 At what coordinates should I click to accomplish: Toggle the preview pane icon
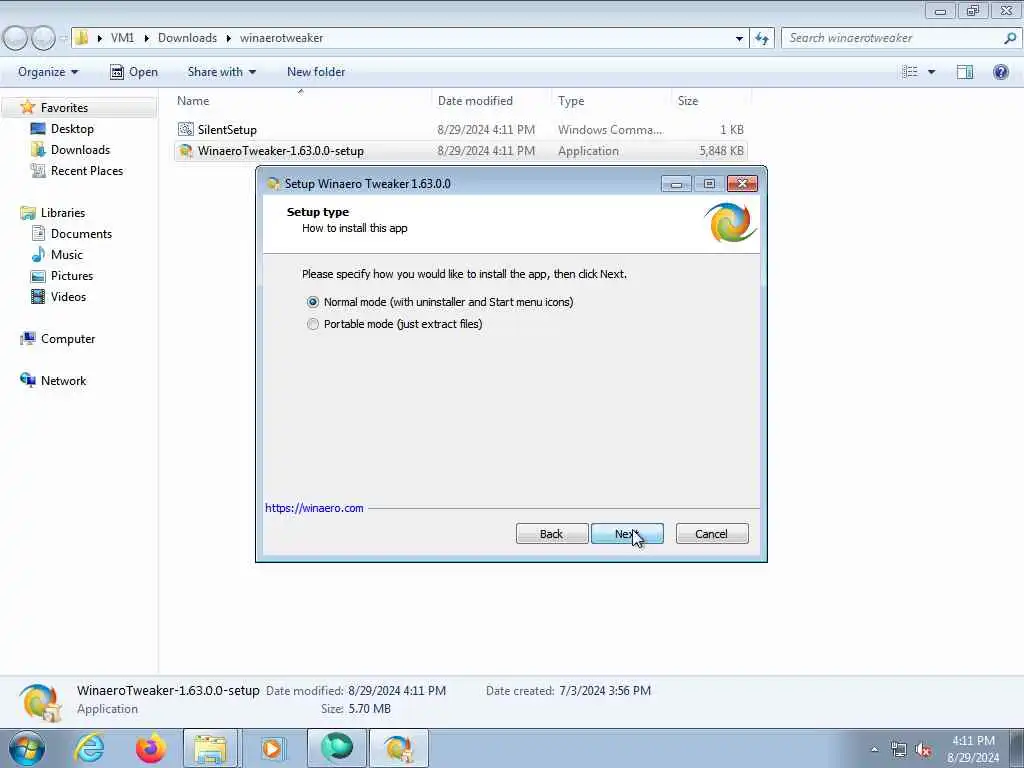[x=965, y=72]
